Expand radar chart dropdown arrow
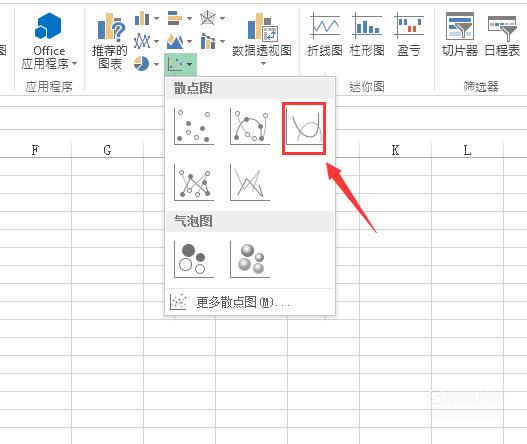This screenshot has height=444, width=527. pyautogui.click(x=222, y=18)
